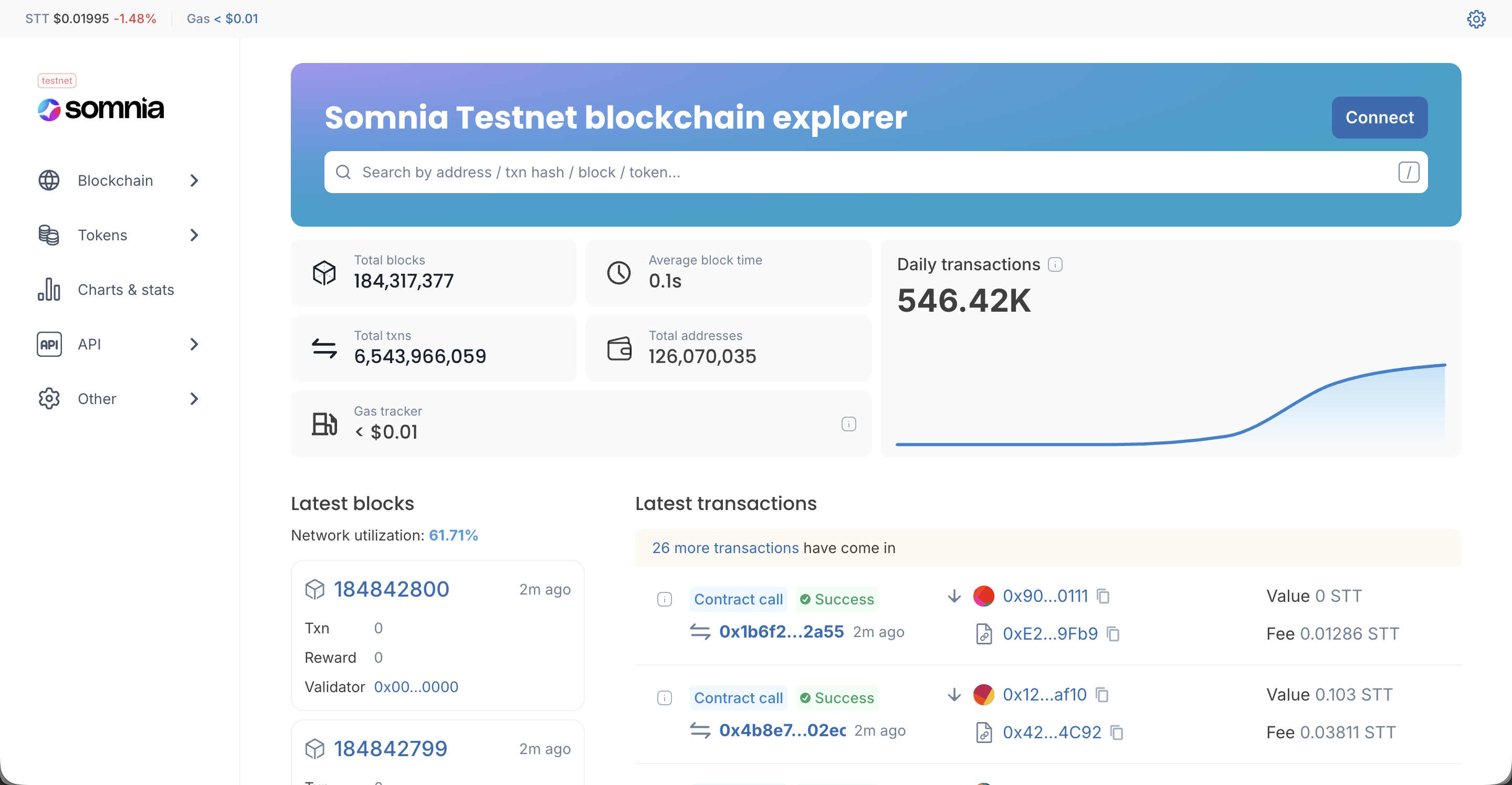Viewport: 1512px width, 785px height.
Task: Click the Gas tracker pump icon
Action: tap(324, 423)
